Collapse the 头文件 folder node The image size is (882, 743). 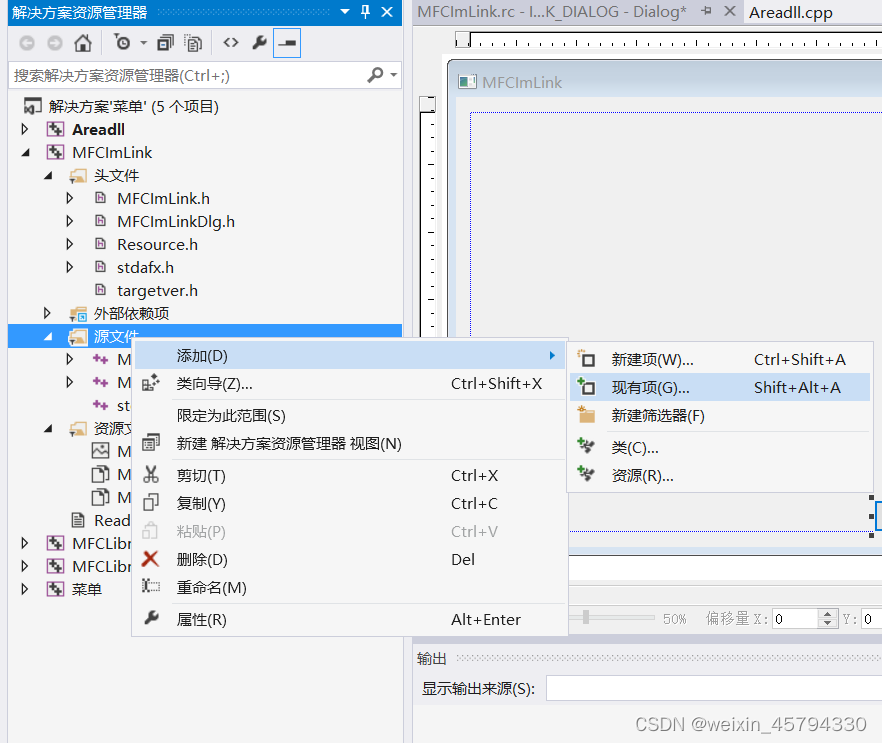coord(47,175)
